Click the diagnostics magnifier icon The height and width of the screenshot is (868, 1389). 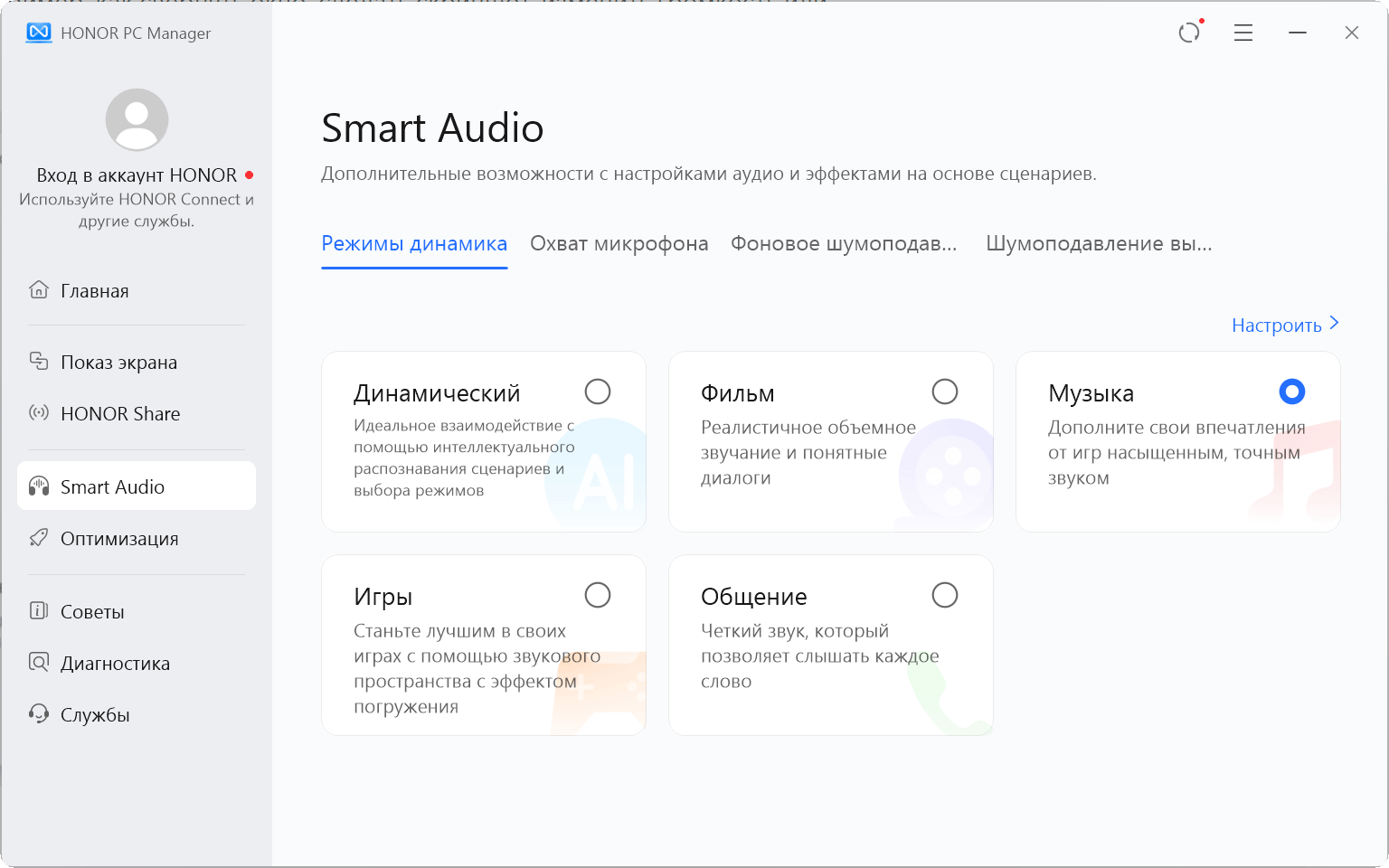[x=39, y=663]
